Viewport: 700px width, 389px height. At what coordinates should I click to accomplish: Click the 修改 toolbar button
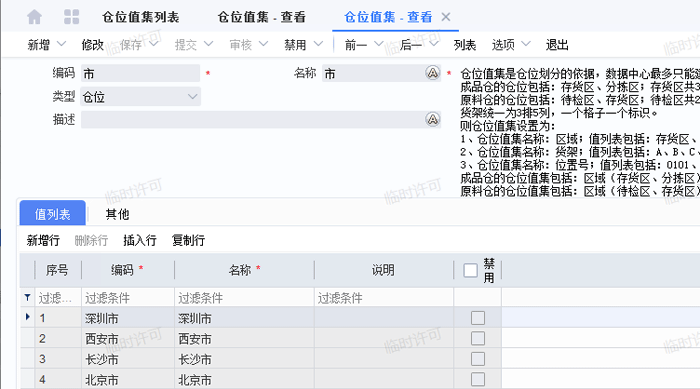(92, 45)
